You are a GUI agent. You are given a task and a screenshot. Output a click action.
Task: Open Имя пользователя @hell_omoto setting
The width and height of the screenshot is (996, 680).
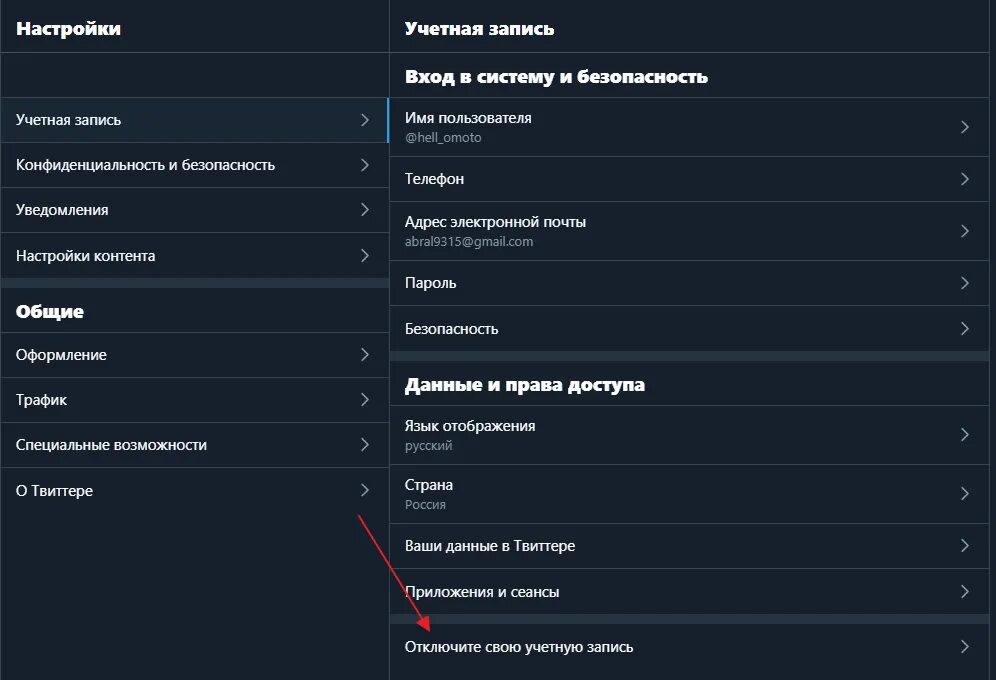pos(689,127)
